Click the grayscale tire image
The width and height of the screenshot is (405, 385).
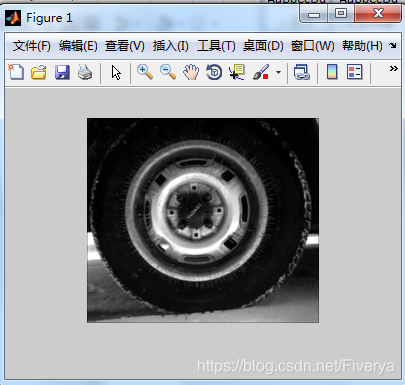203,220
